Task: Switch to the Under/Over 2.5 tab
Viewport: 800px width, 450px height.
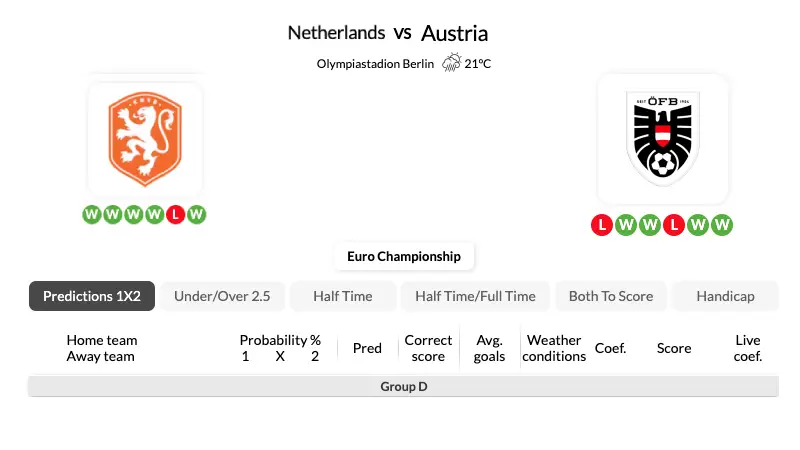Action: (222, 296)
